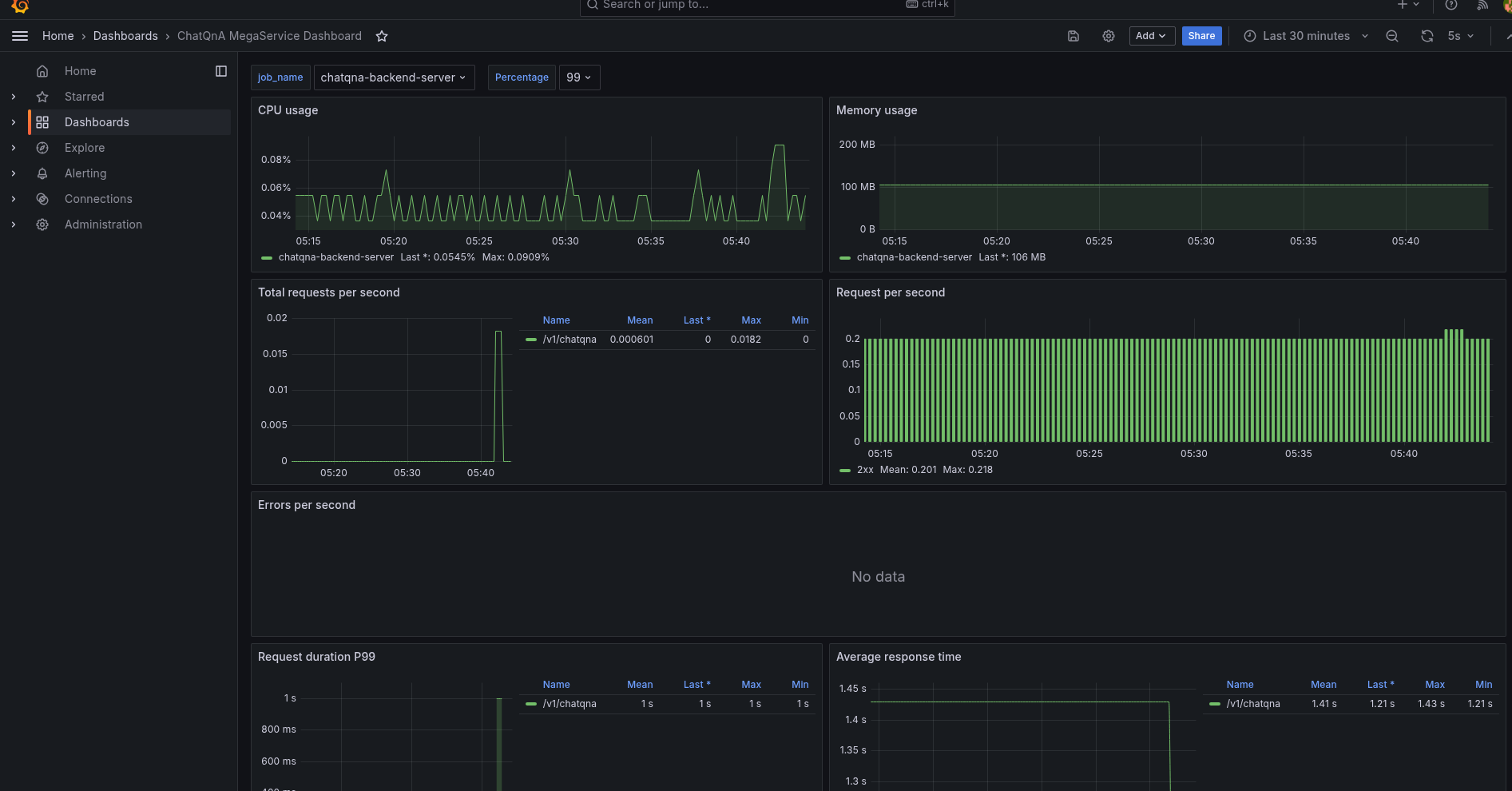Click the save dashboard icon

(x=1073, y=36)
